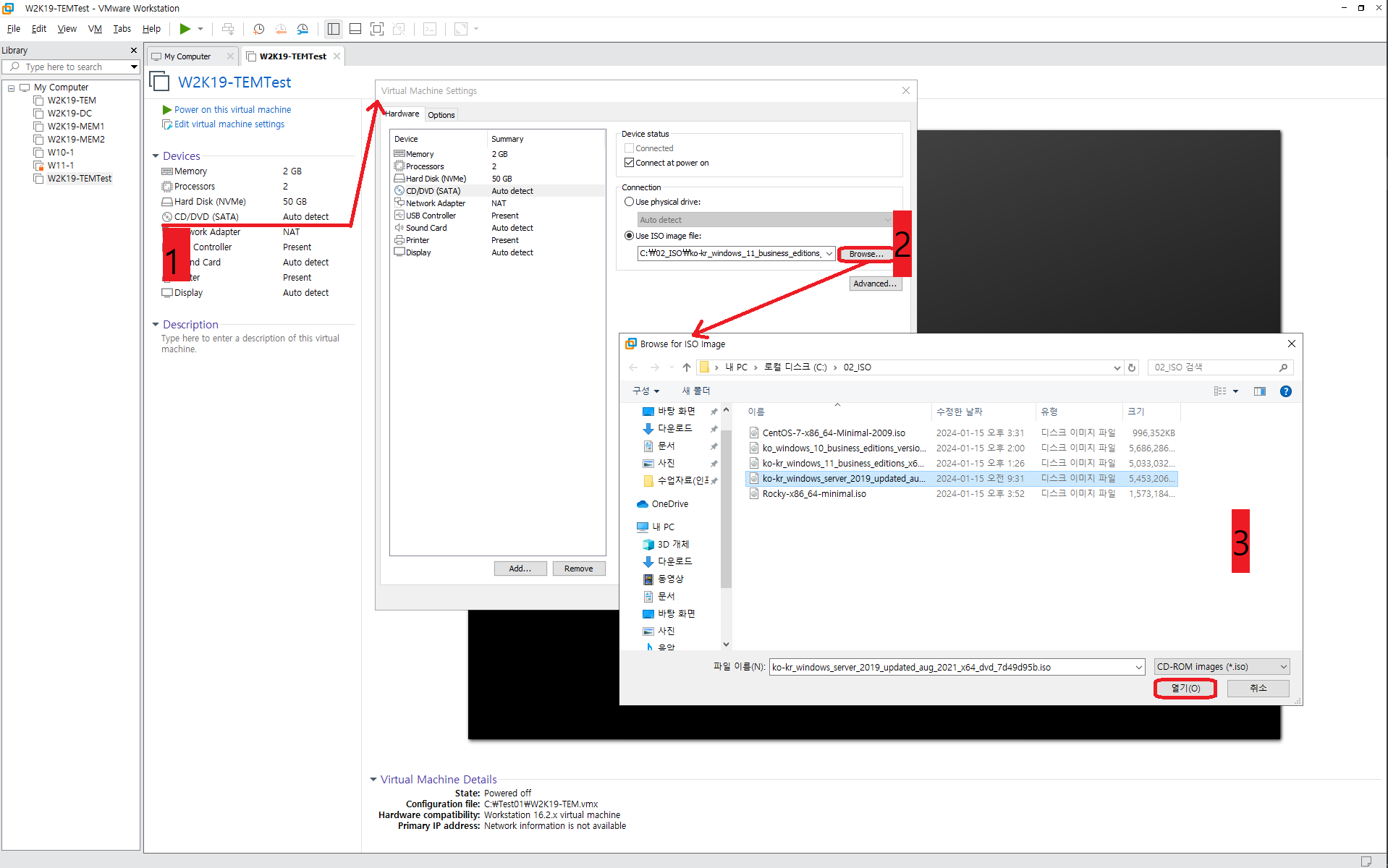Click the blue help icon in the Browse dialog
This screenshot has width=1388, height=868.
pyautogui.click(x=1285, y=391)
